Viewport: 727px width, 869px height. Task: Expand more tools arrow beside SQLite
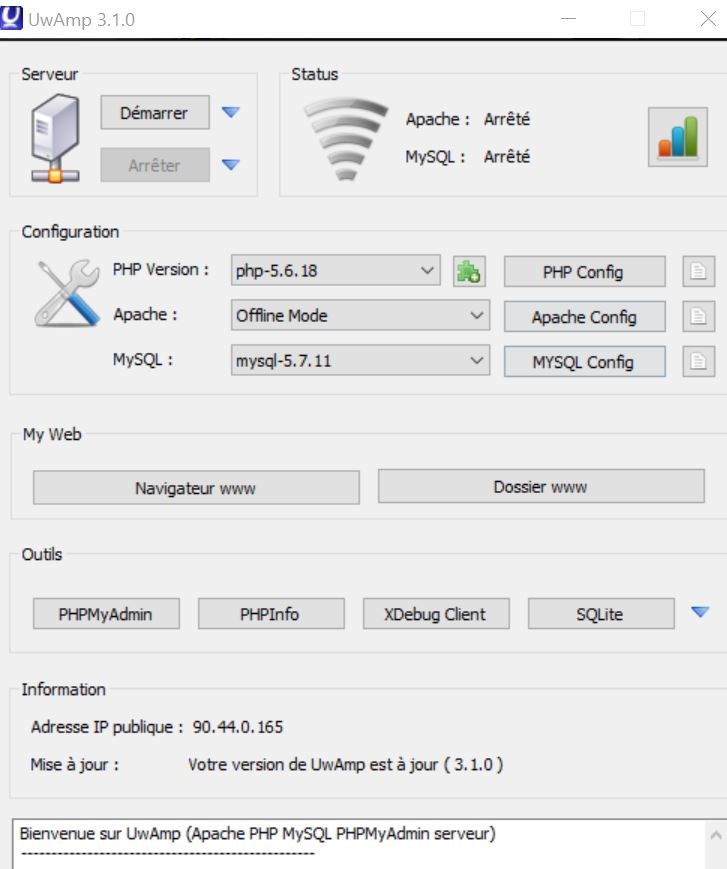700,612
